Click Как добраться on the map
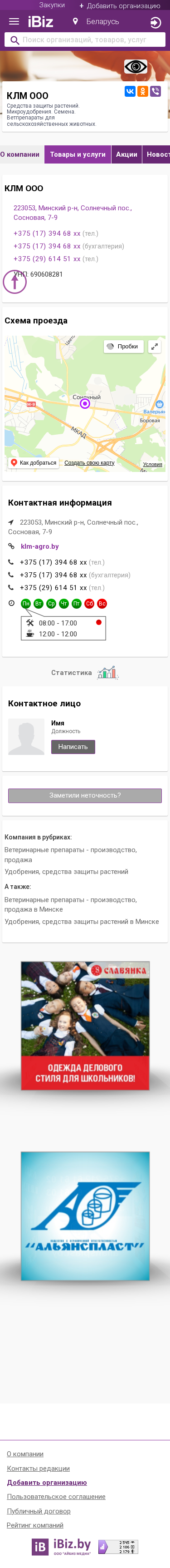170x1568 pixels. (x=34, y=462)
